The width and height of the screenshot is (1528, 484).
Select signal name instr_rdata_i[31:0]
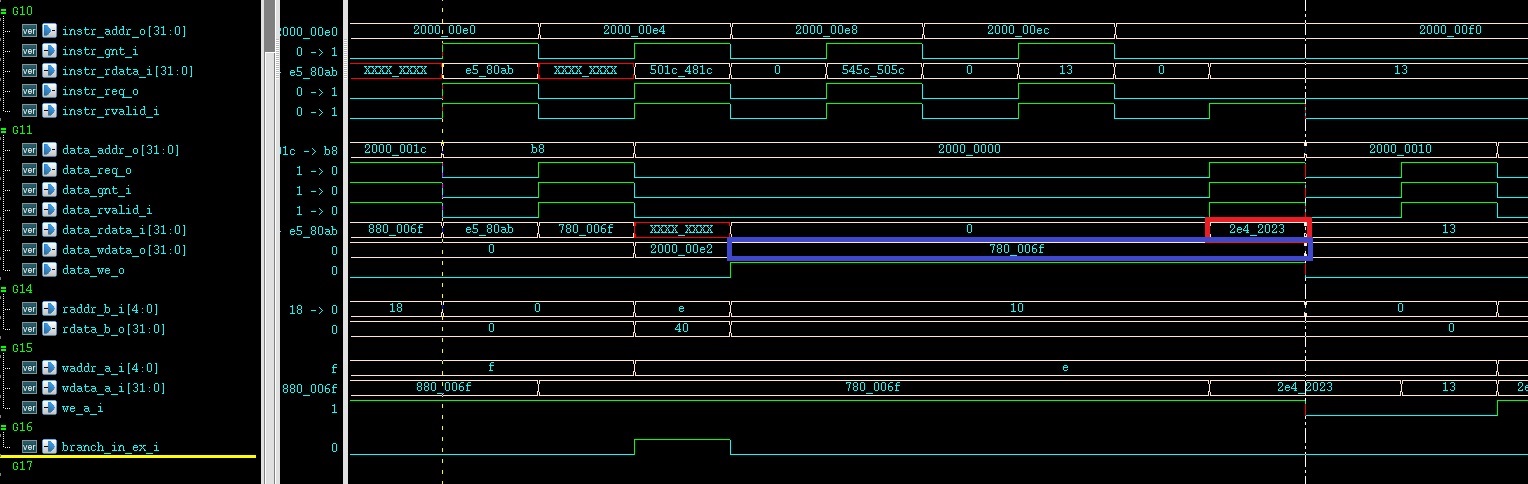(128, 71)
